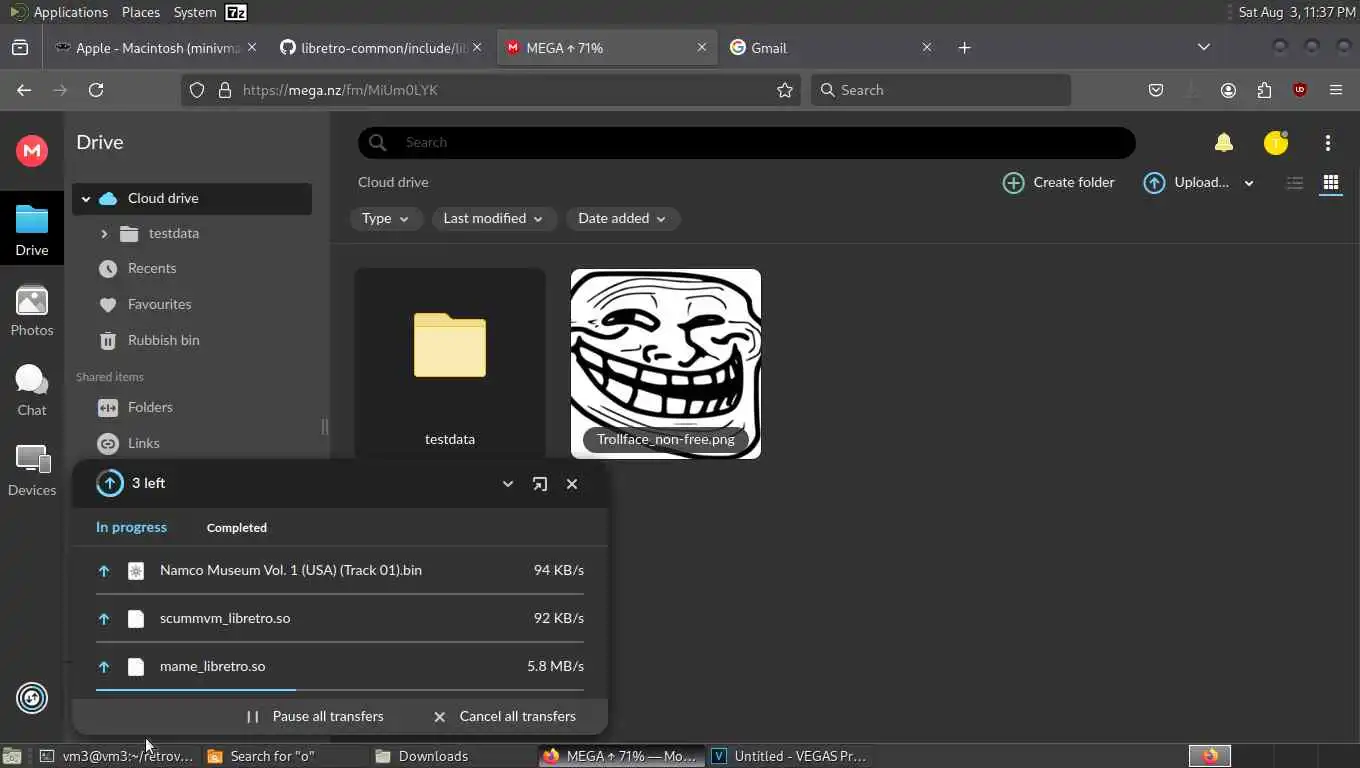Open Firefox View recent browsing icon
1360x768 pixels.
(x=20, y=48)
